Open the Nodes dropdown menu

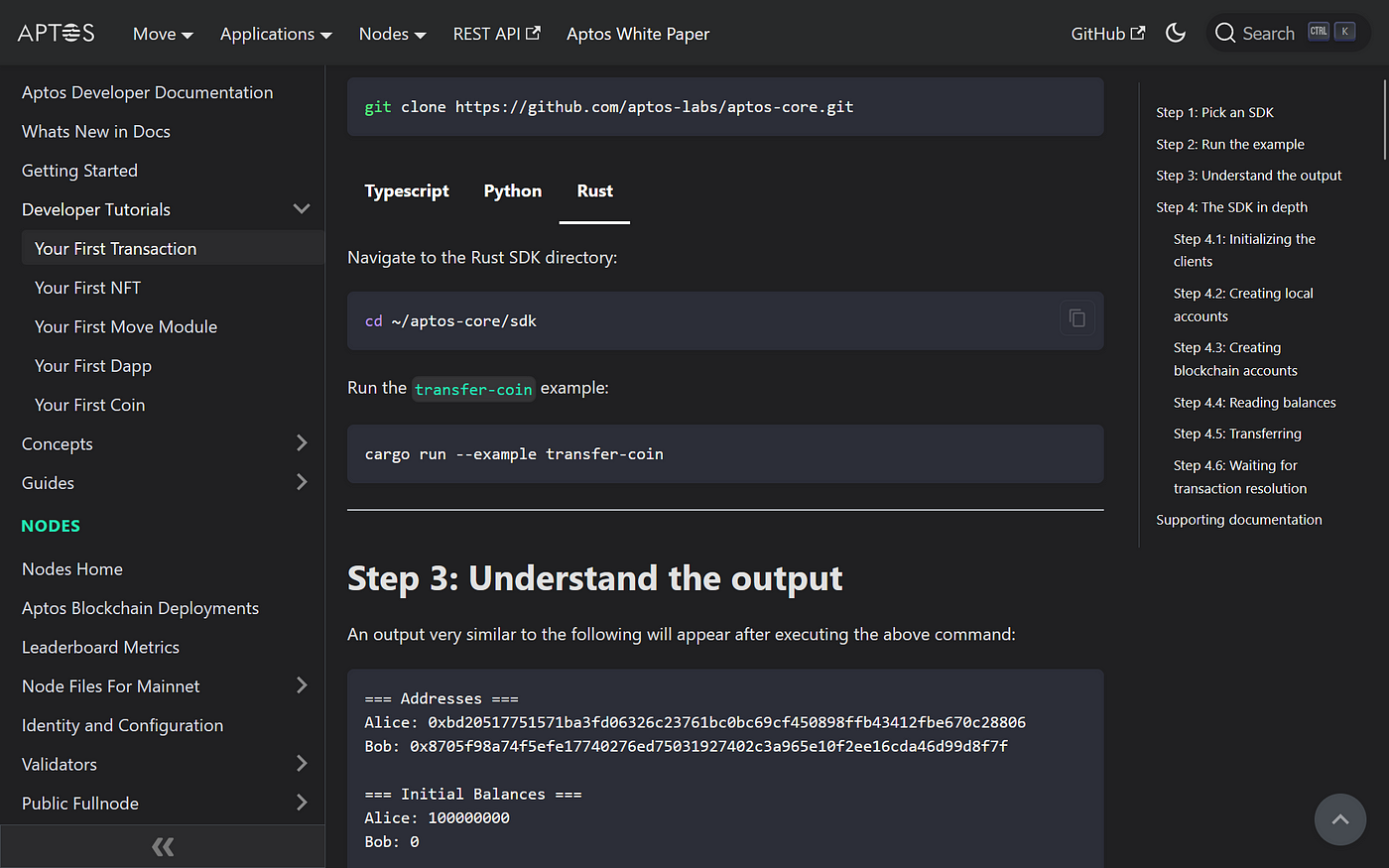[392, 34]
